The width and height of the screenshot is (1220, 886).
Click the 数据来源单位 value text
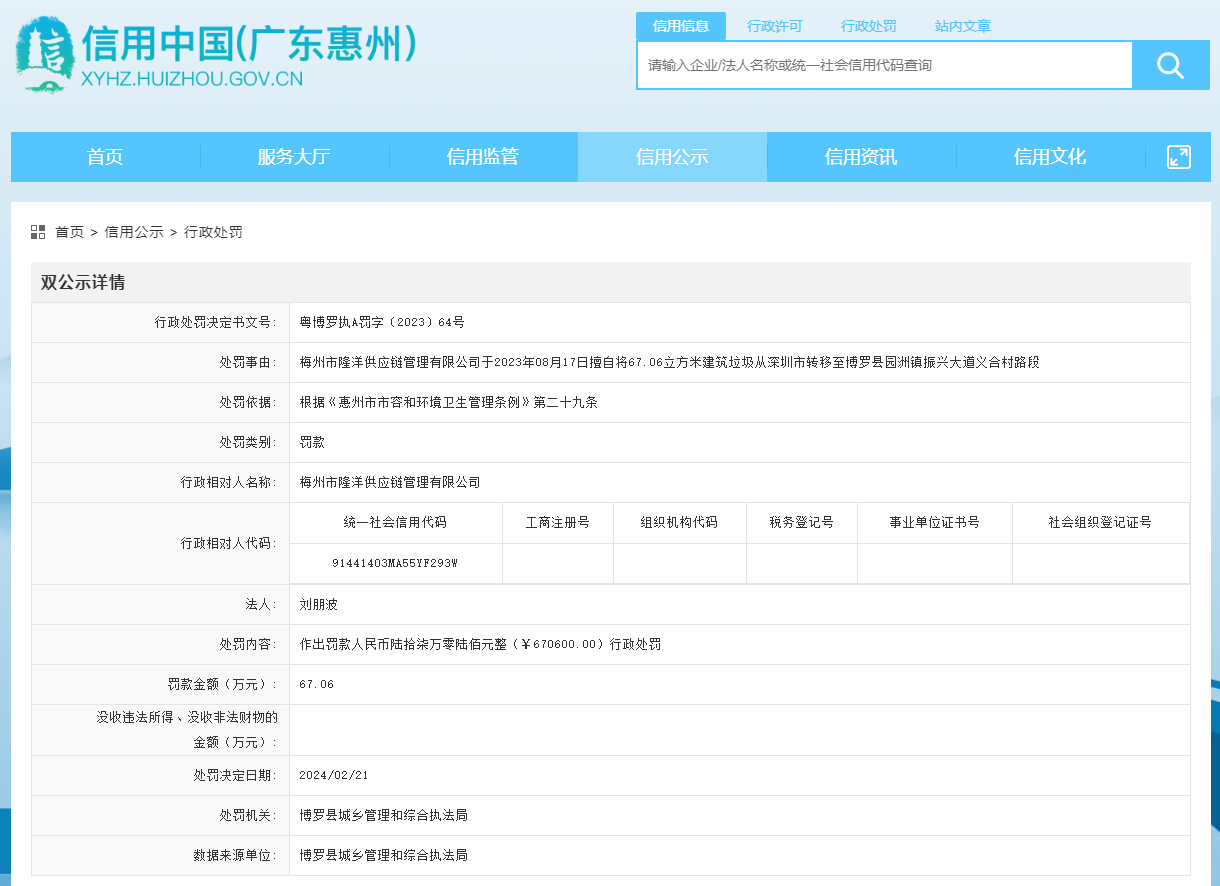pyautogui.click(x=383, y=855)
